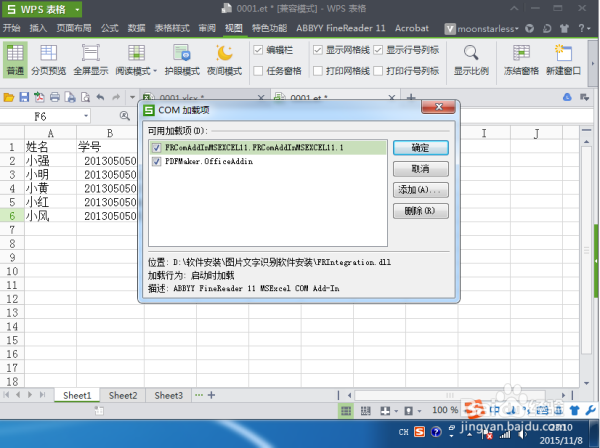Add a new document tab with plus

[x=411, y=98]
